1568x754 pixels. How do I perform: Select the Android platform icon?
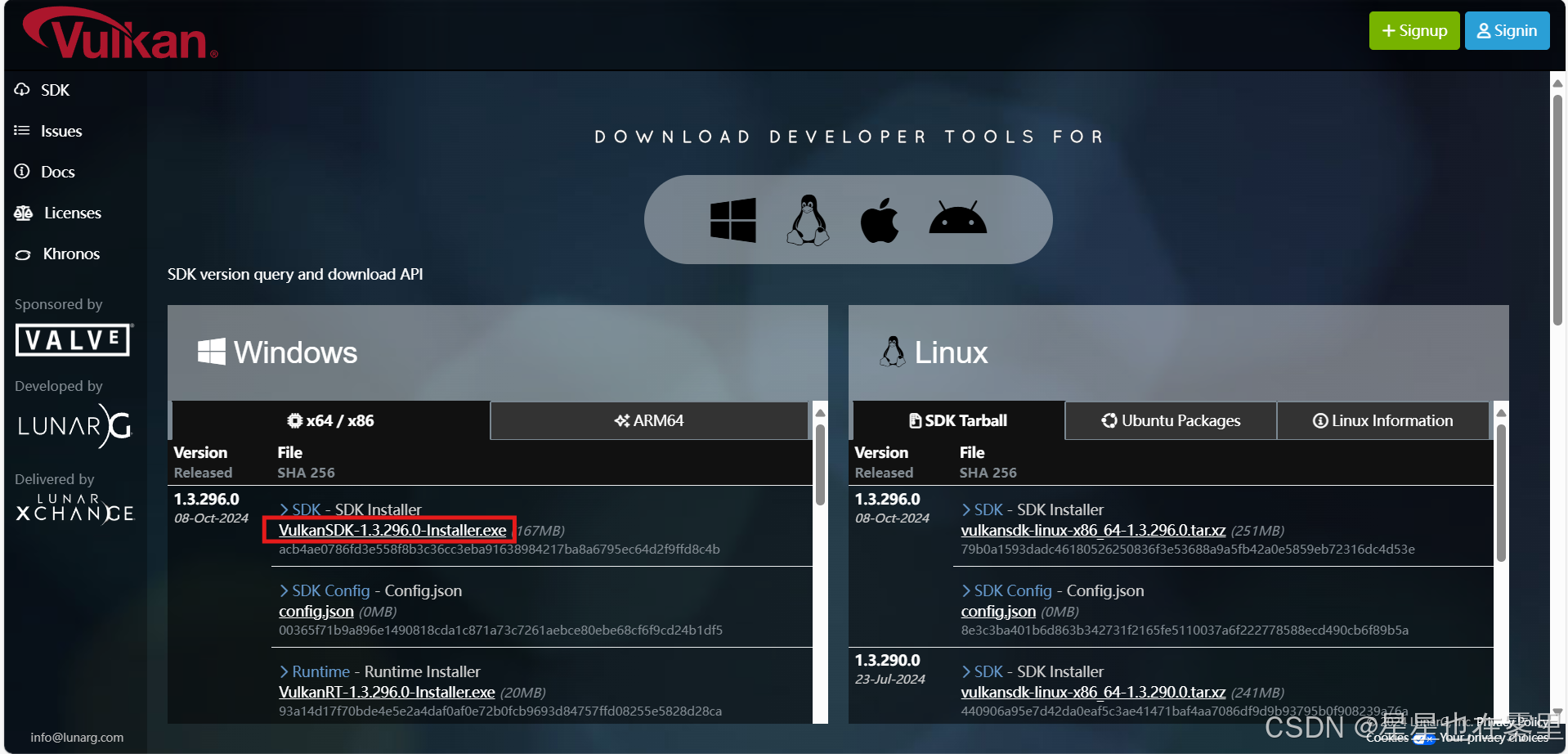click(958, 218)
